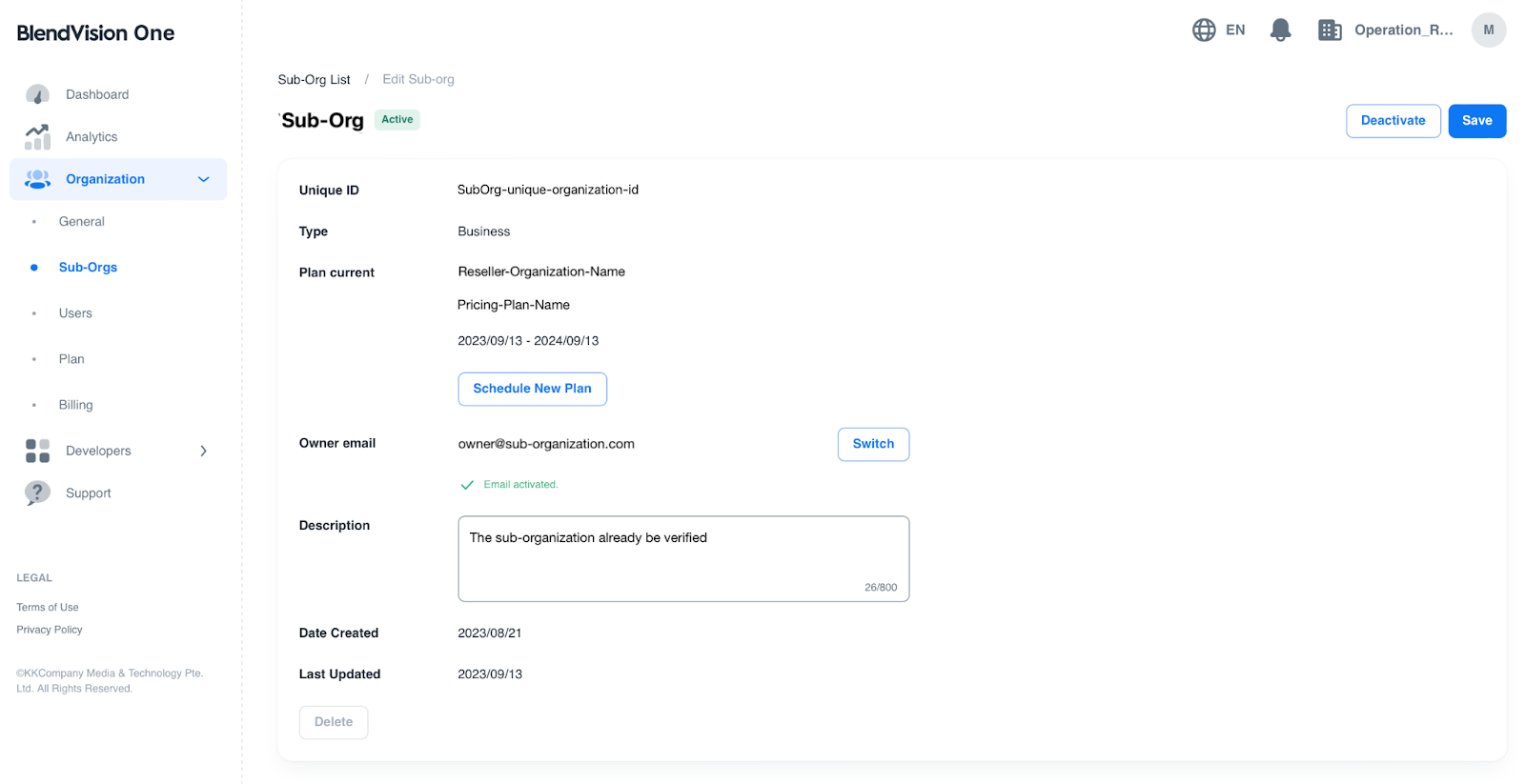
Task: Open the M user avatar menu
Action: tap(1488, 30)
